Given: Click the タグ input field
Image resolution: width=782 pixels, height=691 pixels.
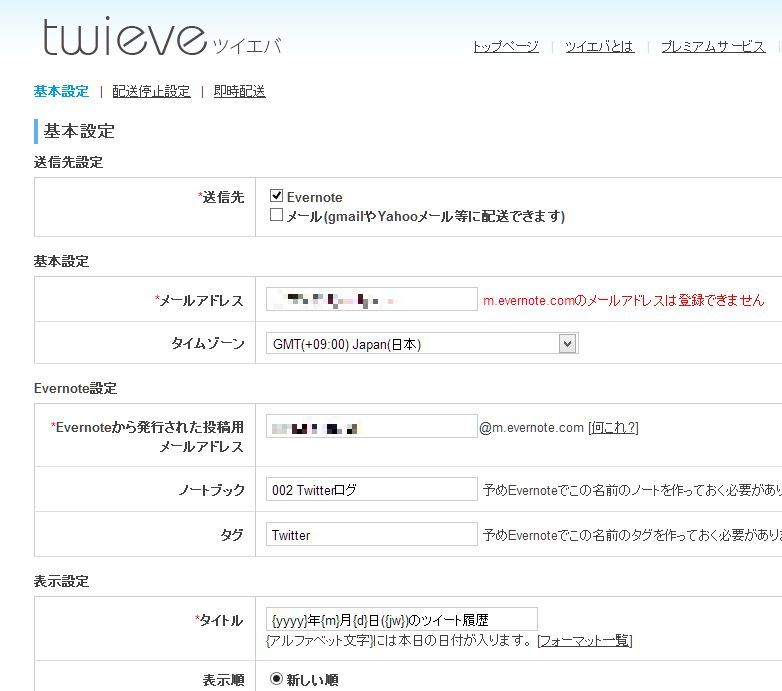Looking at the screenshot, I should tap(372, 534).
